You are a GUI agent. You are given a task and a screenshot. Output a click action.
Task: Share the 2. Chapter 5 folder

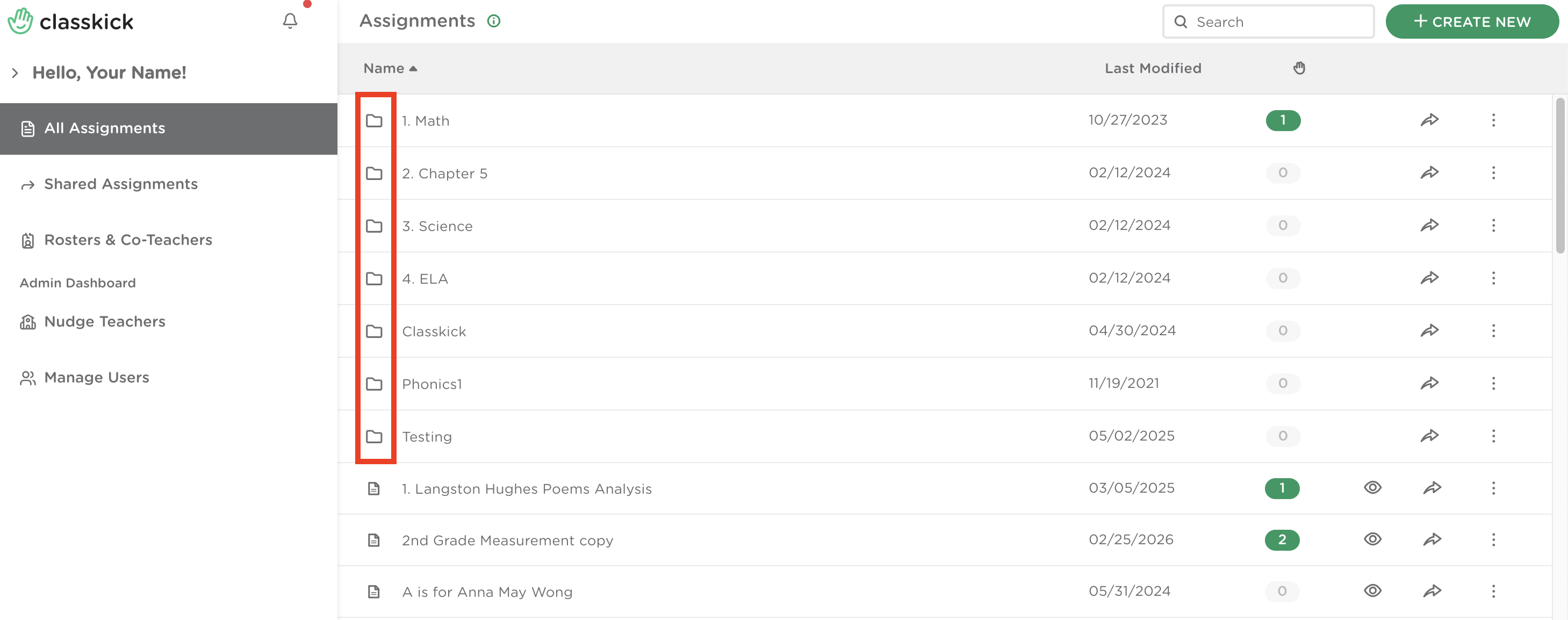tap(1430, 173)
